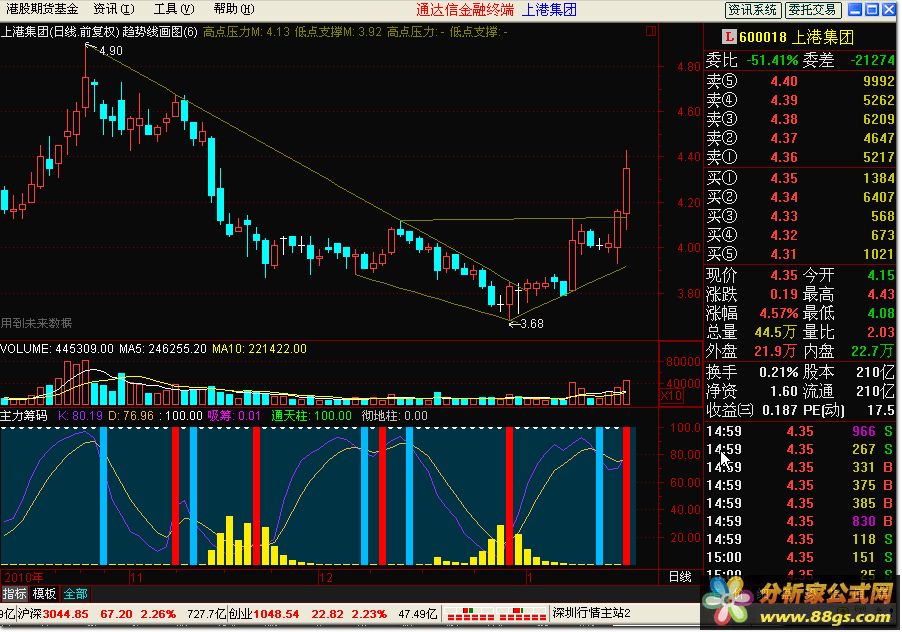Select the 买② 4.34 order row

(800, 197)
